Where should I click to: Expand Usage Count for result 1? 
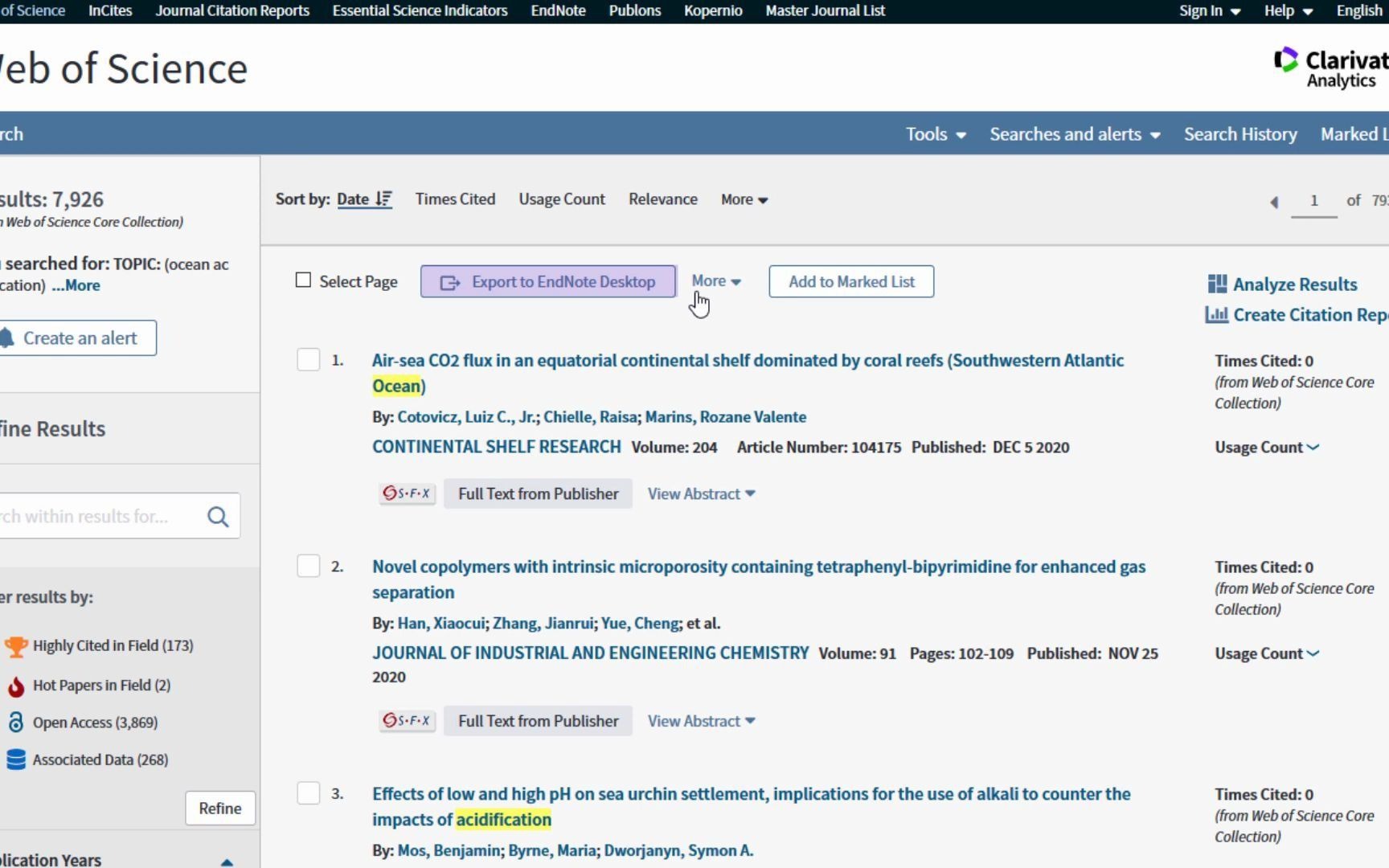[1267, 448]
